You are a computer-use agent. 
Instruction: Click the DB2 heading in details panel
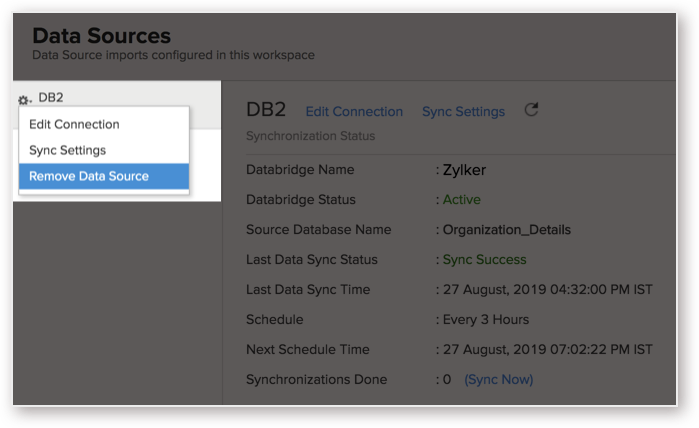pyautogui.click(x=266, y=110)
